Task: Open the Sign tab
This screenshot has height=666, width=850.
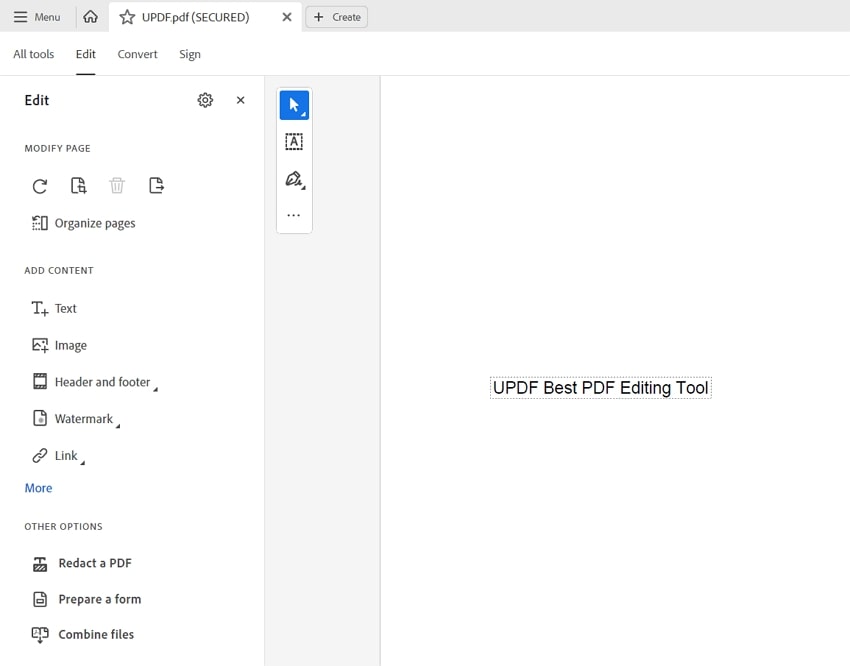Action: (190, 54)
